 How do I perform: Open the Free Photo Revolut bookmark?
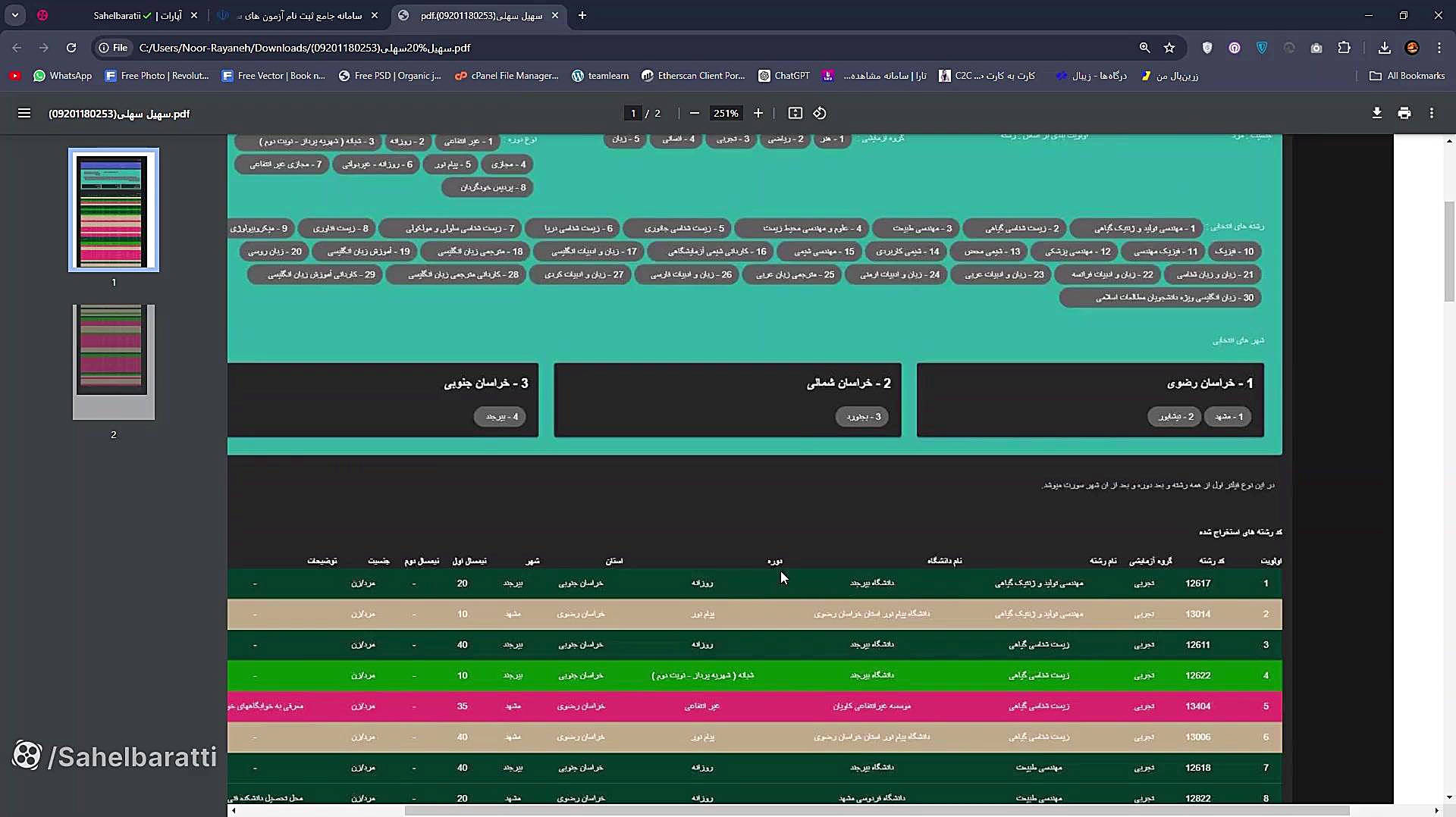157,76
